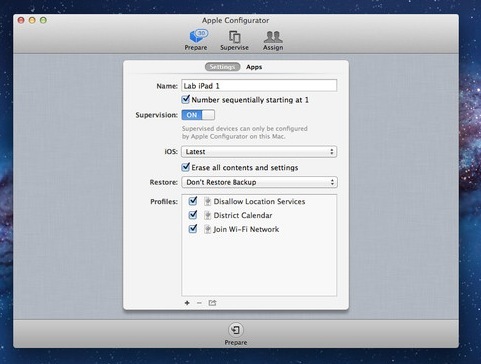Select the District Calendar profile icon

click(207, 215)
